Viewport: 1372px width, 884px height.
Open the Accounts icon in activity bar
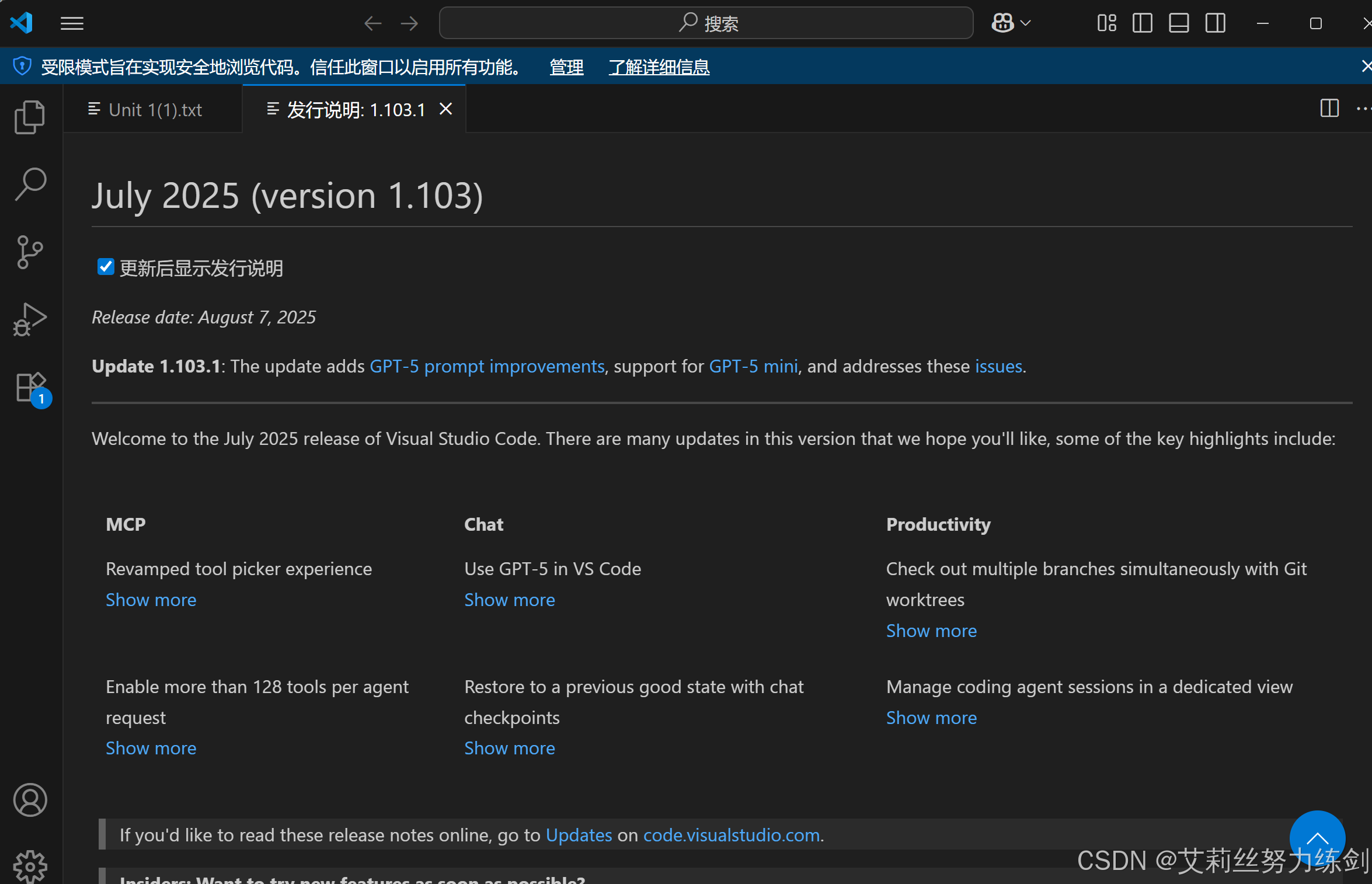click(30, 800)
